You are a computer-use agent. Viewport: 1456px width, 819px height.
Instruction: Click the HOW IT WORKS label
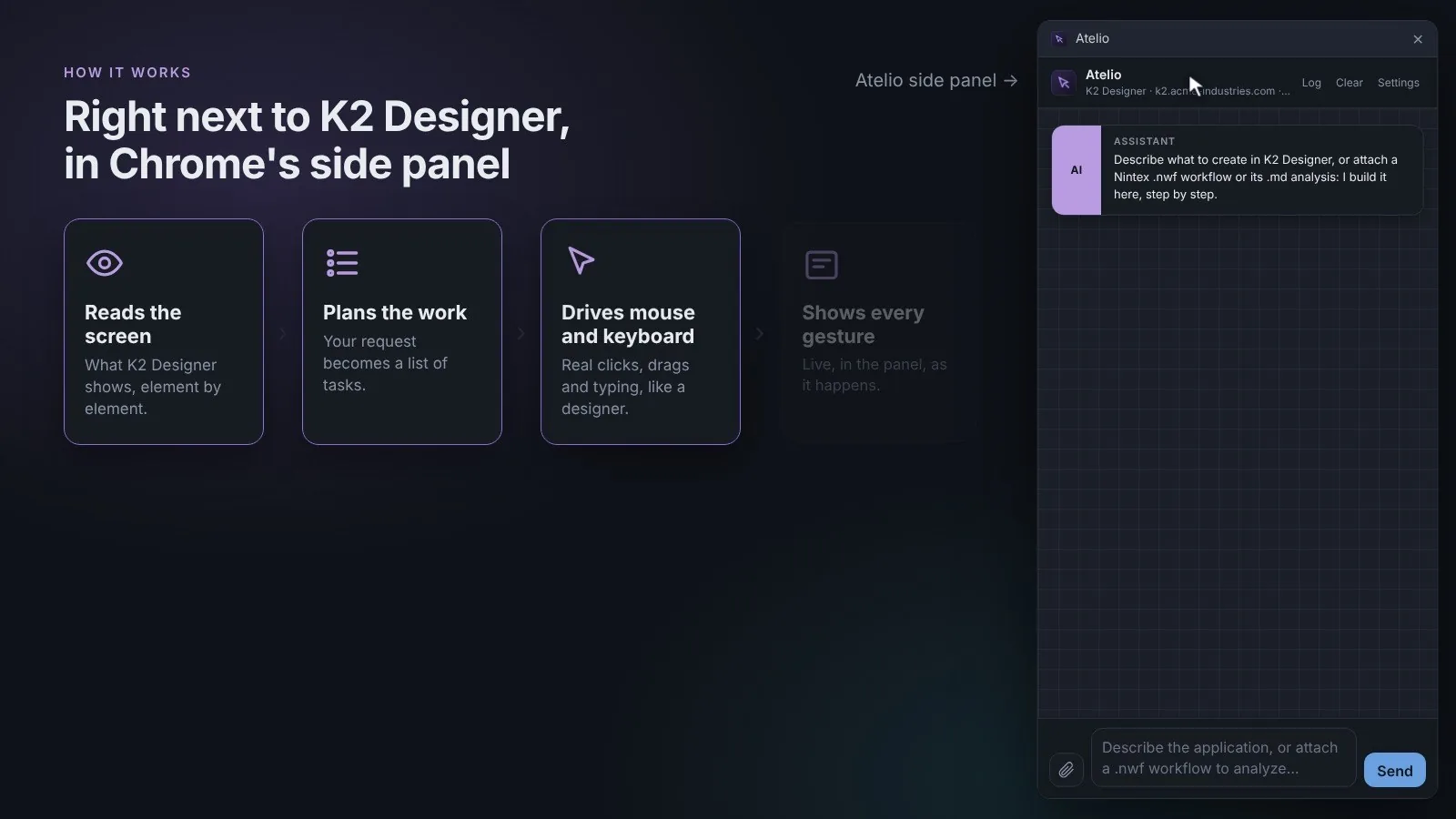tap(127, 73)
